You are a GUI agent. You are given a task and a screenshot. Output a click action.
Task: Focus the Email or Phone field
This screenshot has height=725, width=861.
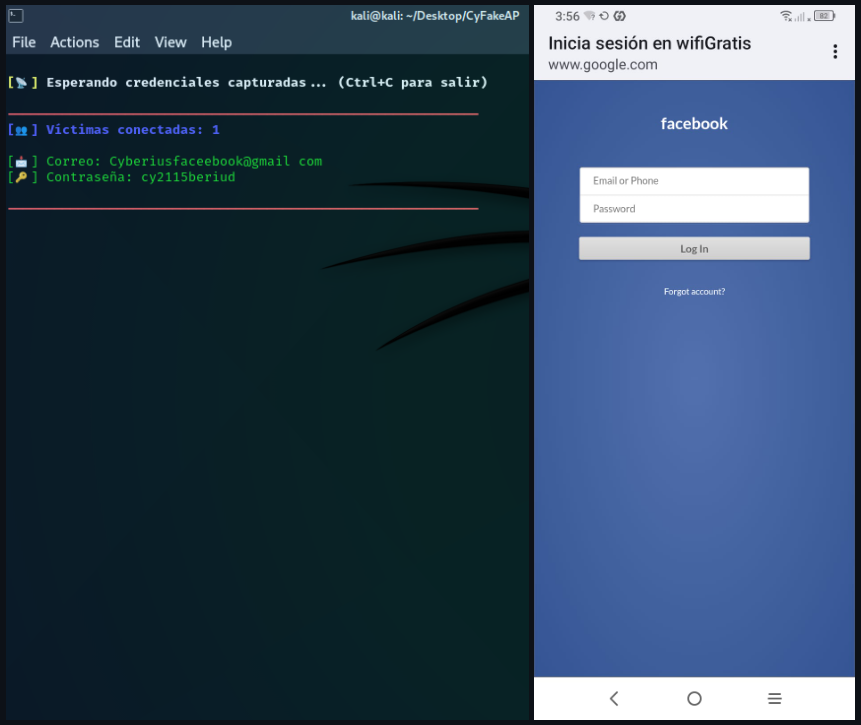click(694, 181)
